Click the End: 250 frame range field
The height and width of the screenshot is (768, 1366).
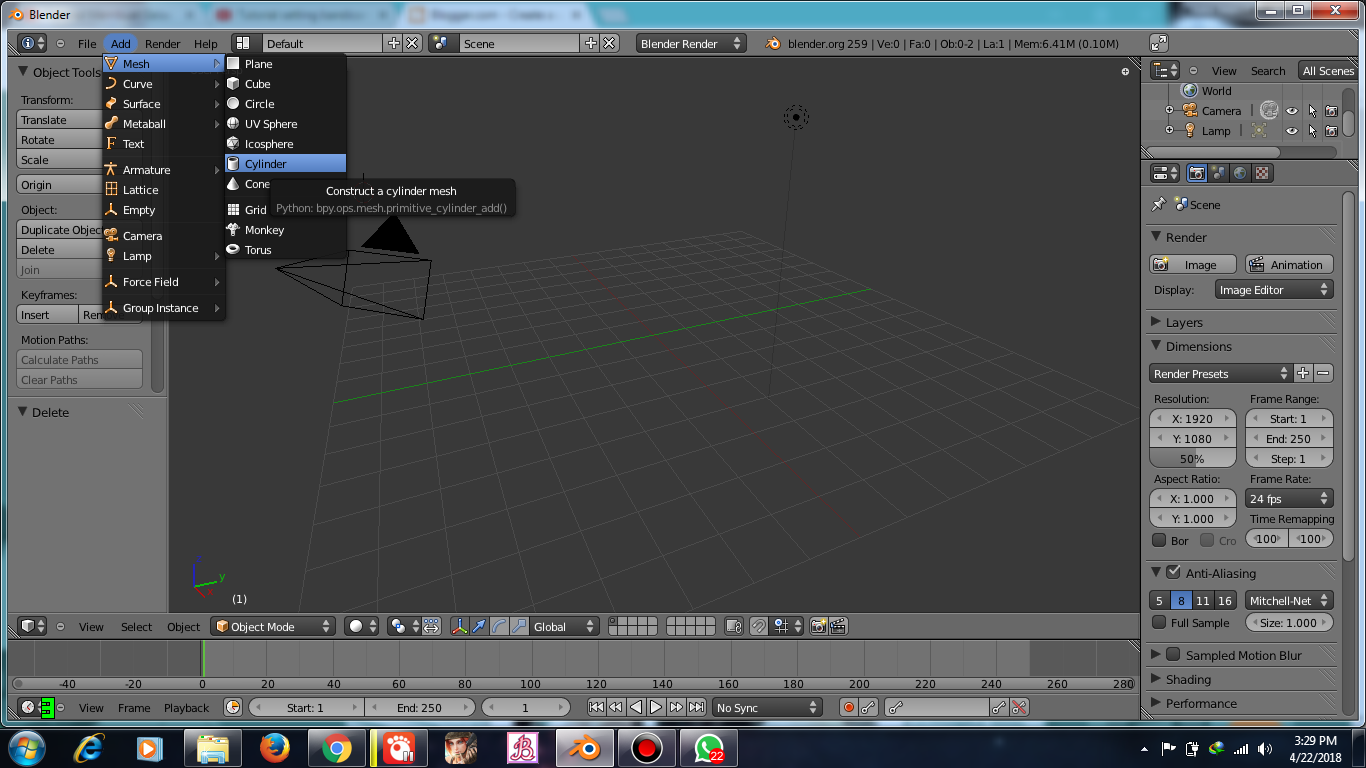pos(1289,439)
